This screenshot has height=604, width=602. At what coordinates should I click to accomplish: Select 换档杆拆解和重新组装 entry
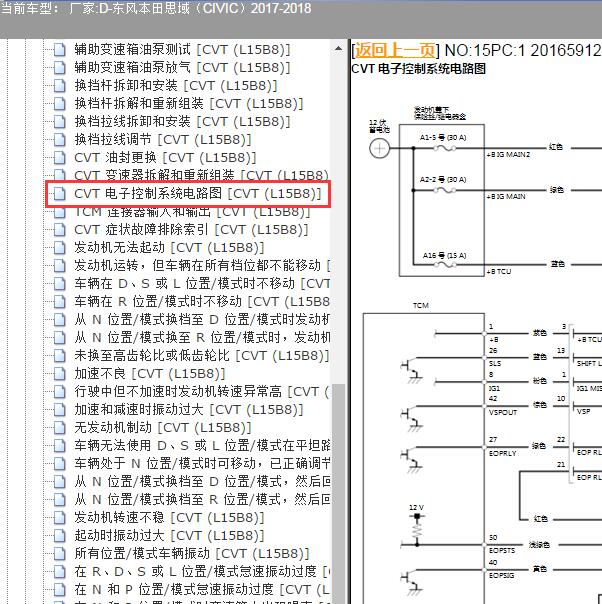pyautogui.click(x=189, y=103)
